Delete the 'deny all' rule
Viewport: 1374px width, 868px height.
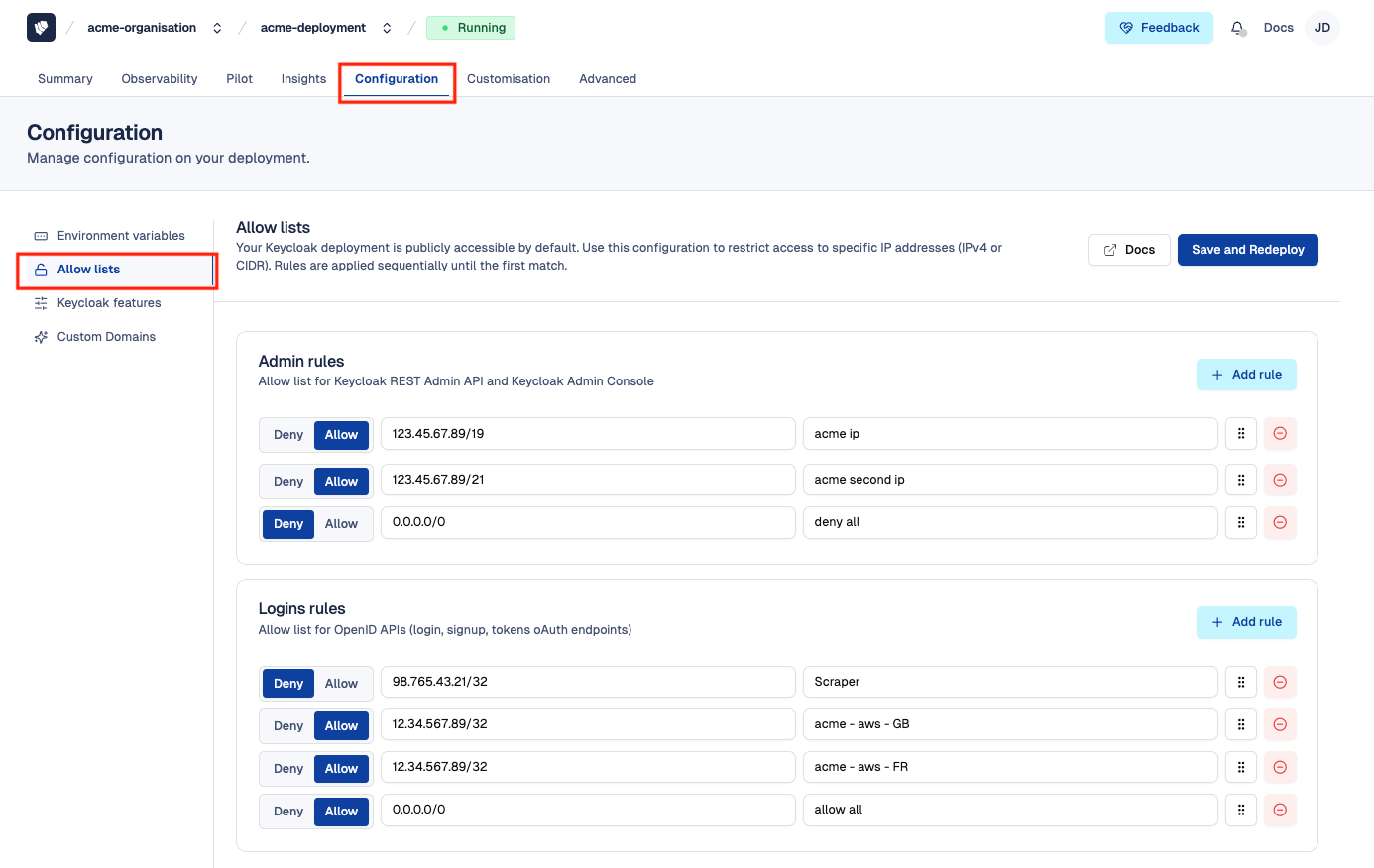[x=1280, y=522]
